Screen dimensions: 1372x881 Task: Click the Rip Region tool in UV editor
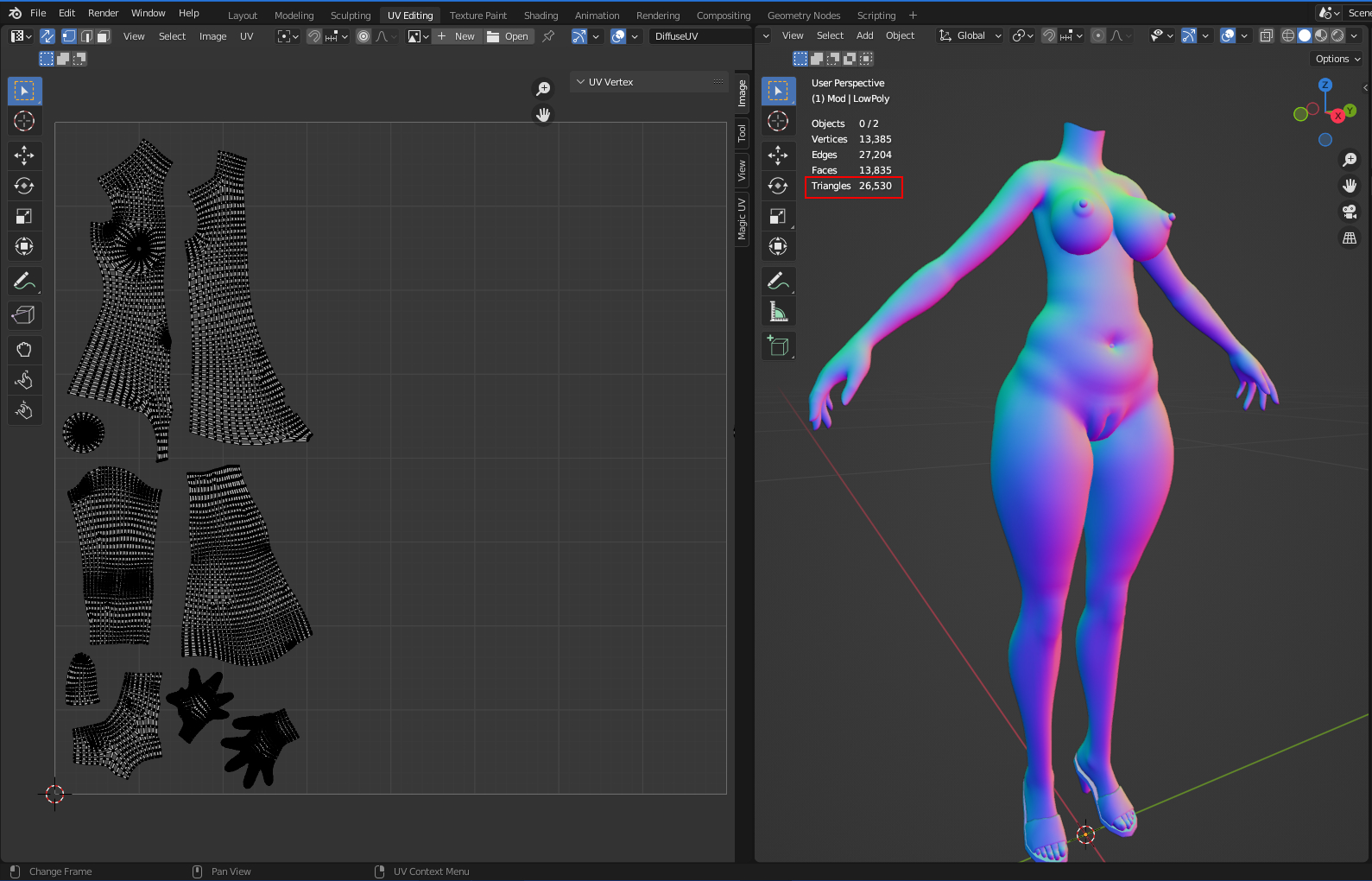point(24,315)
